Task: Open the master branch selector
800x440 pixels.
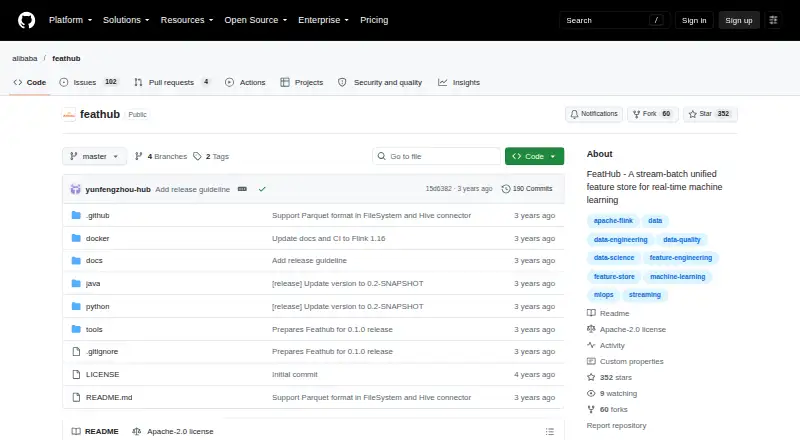Action: coord(94,156)
